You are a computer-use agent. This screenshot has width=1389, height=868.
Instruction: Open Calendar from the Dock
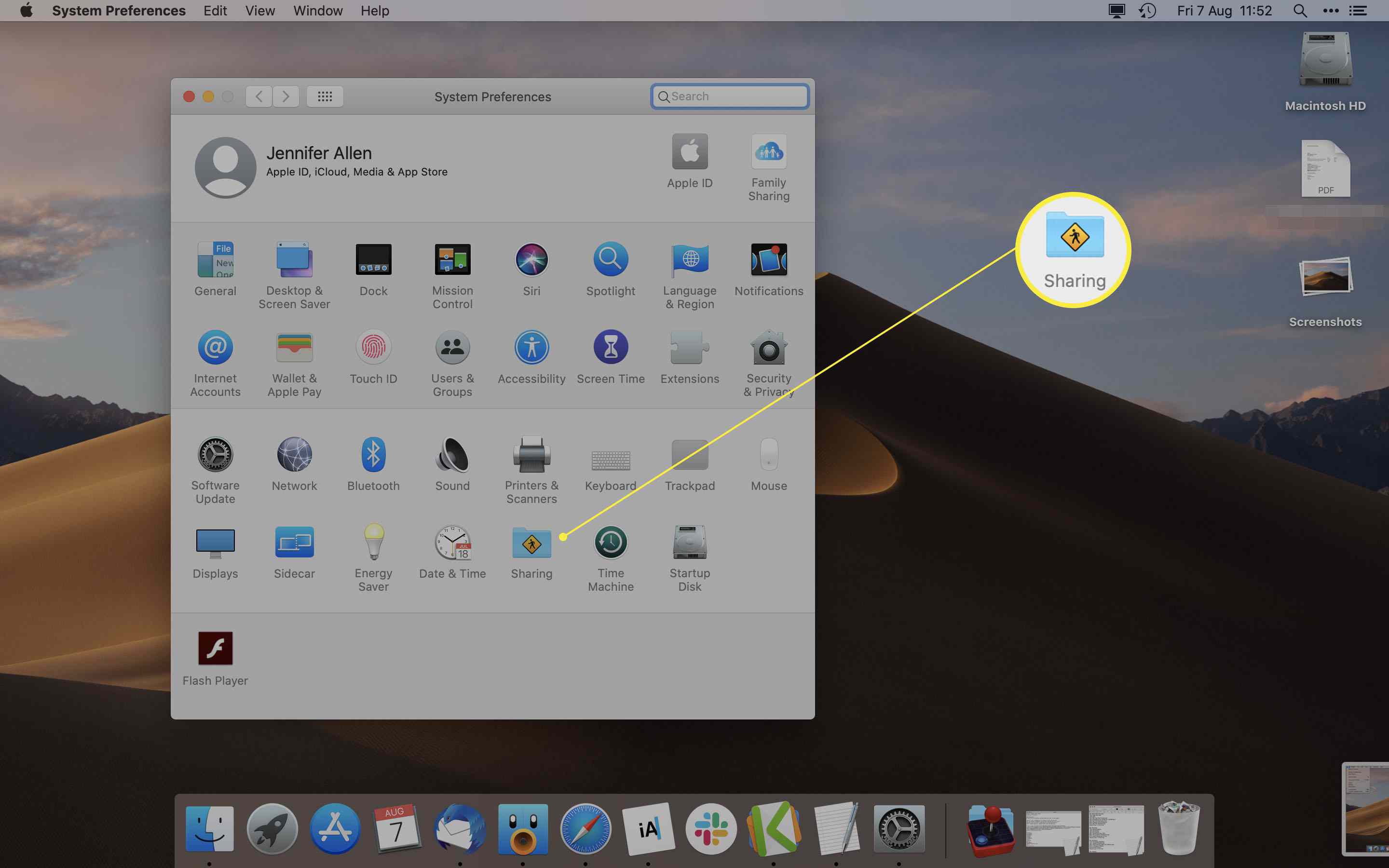397,829
